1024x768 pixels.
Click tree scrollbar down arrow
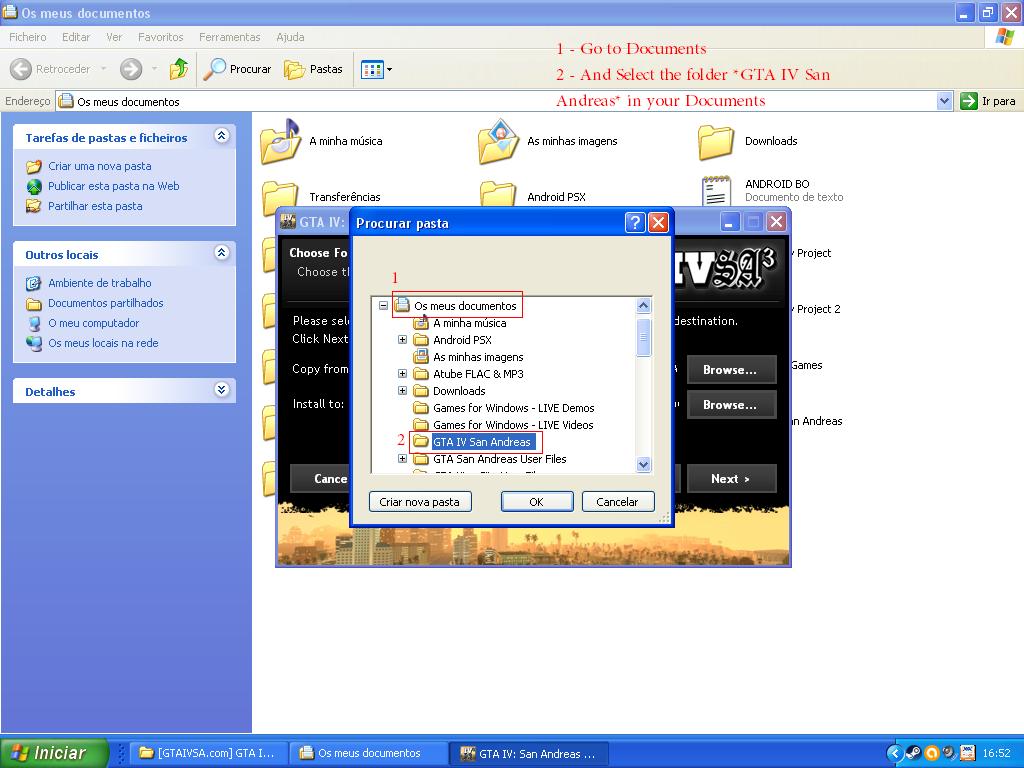(643, 464)
